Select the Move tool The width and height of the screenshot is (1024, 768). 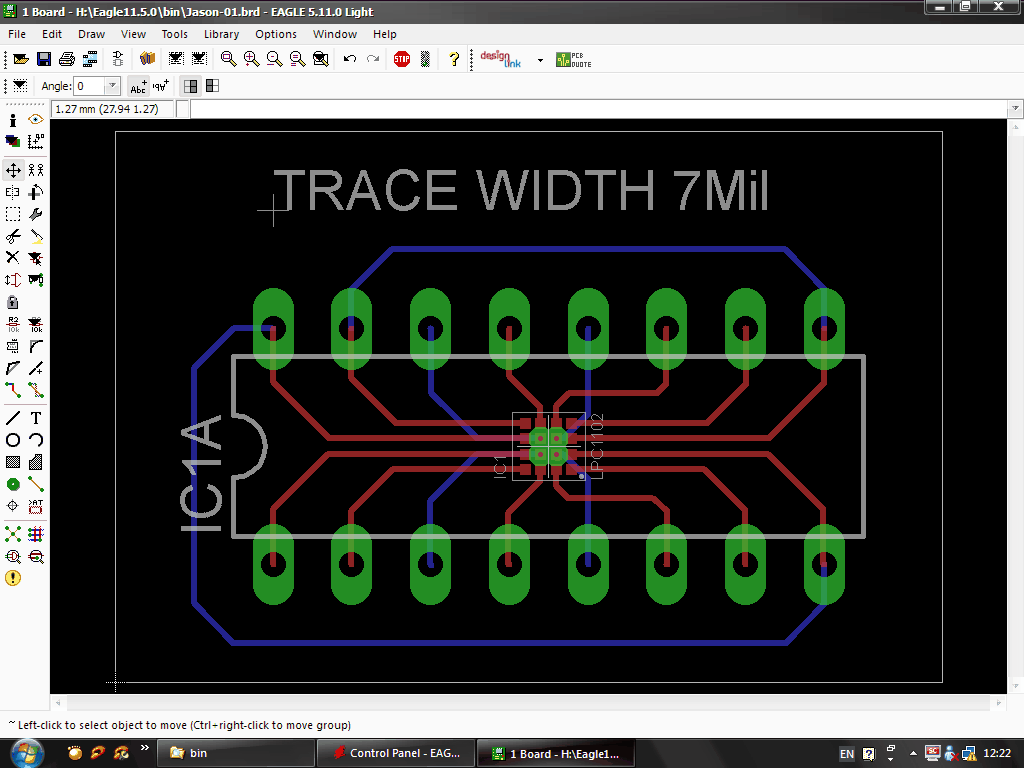pos(13,170)
